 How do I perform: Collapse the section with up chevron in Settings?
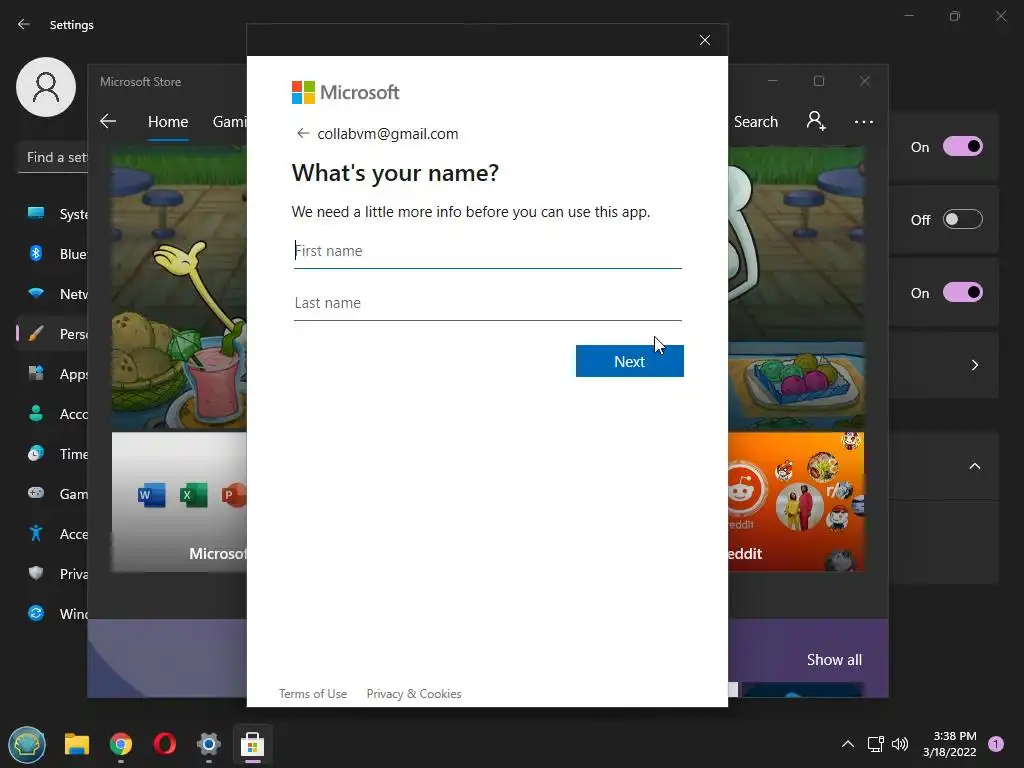tap(974, 466)
